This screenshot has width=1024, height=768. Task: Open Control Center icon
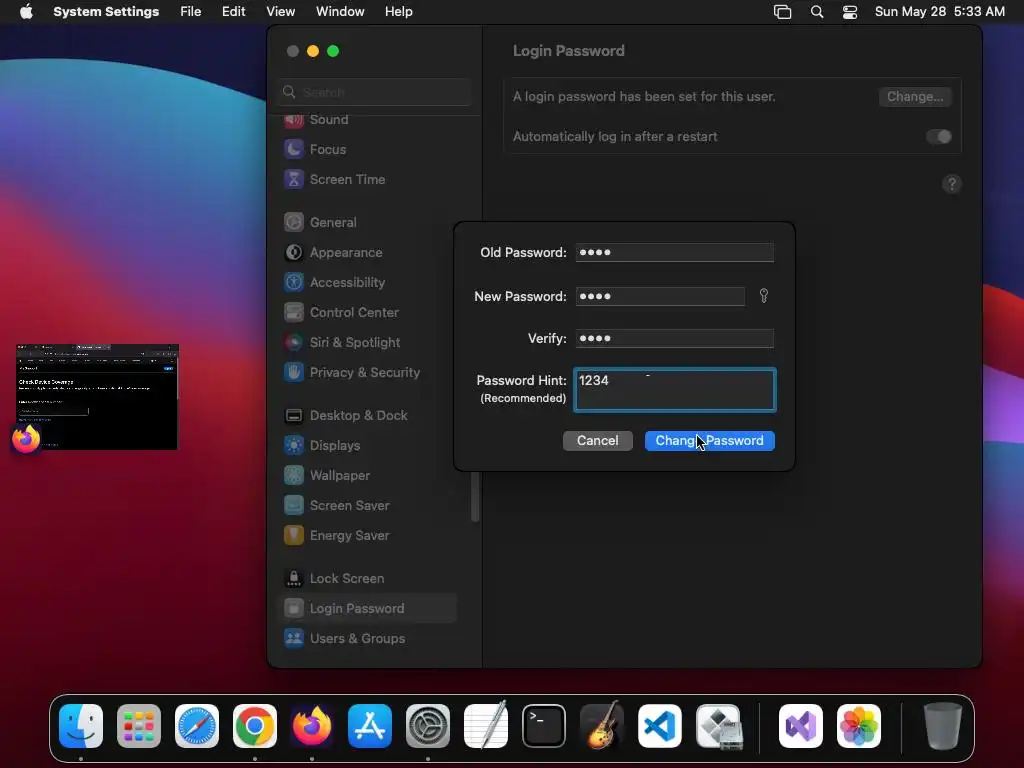click(294, 312)
